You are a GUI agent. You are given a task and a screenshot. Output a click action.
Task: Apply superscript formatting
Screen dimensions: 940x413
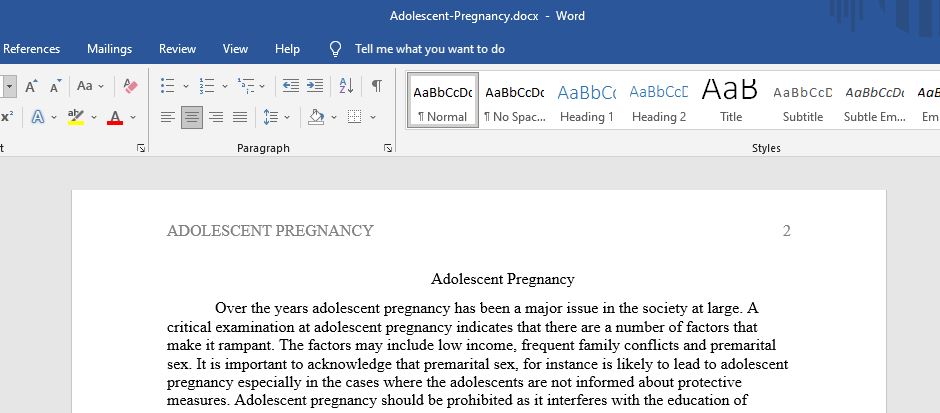click(7, 117)
